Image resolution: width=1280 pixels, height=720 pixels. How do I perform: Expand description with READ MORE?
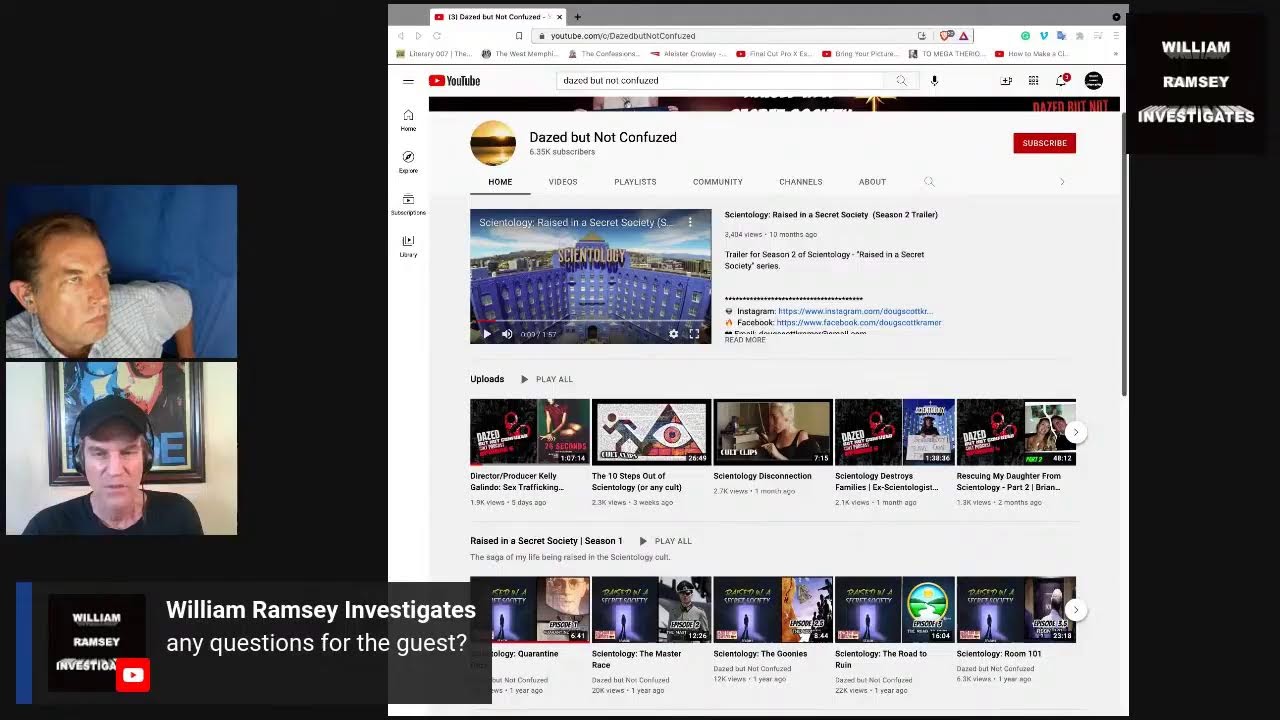[745, 340]
